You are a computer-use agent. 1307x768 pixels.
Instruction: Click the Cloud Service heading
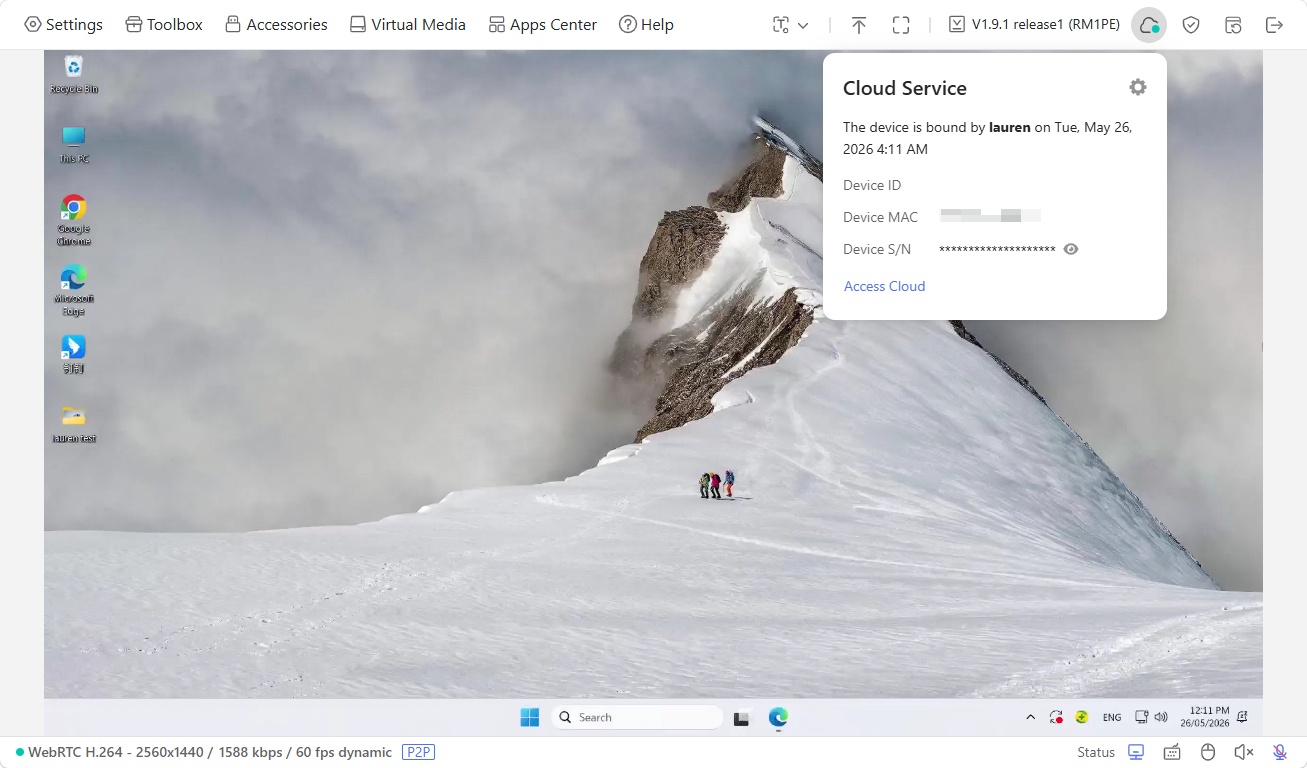(x=905, y=88)
